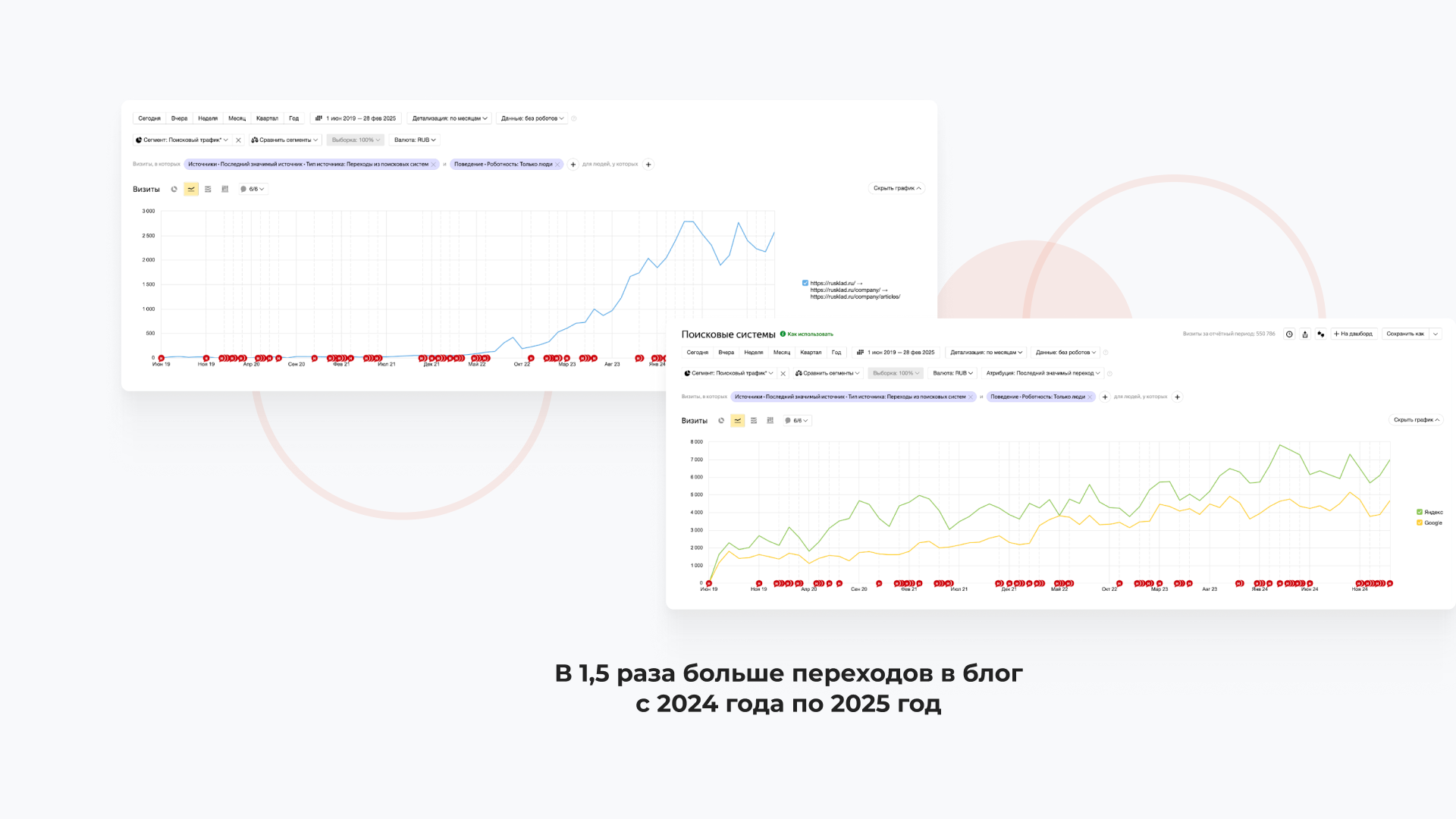Click 'На дашборд' button

pos(1354,334)
